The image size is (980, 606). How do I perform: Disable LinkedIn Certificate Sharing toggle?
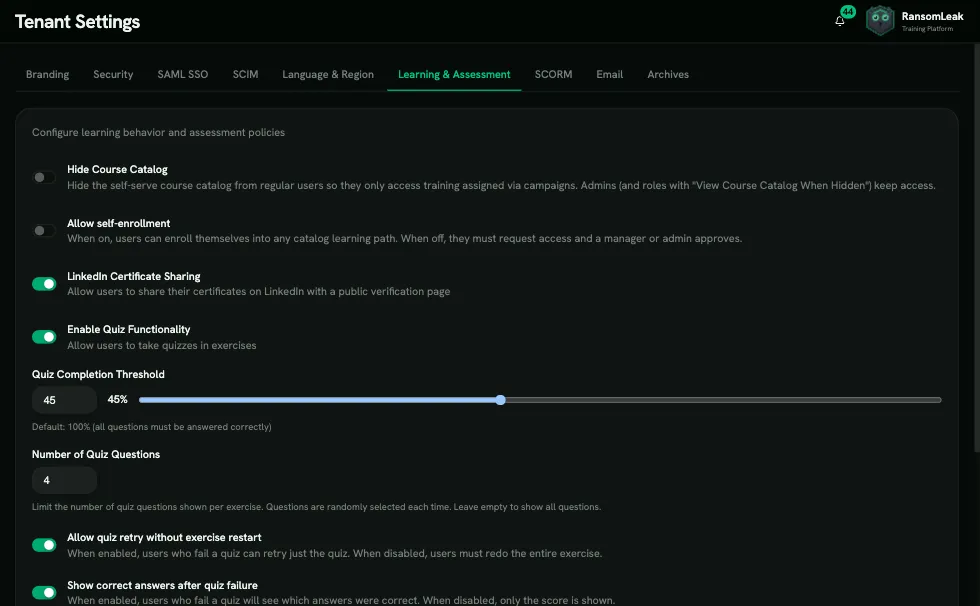tap(44, 284)
